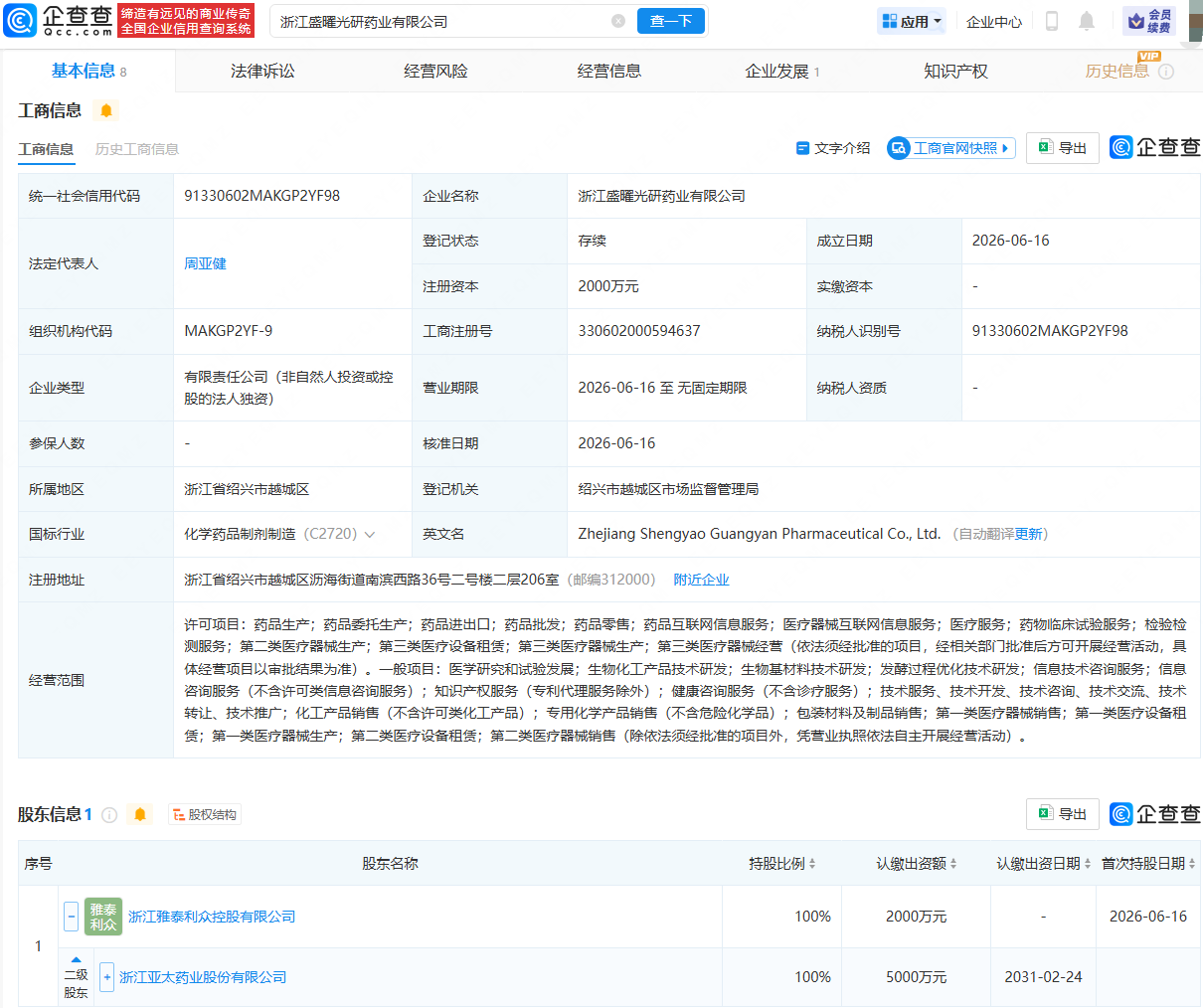Screen dimensions: 1203x1008
Task: Click the 组织机构代码 value MAKGP2YF-9
Action: (x=228, y=331)
